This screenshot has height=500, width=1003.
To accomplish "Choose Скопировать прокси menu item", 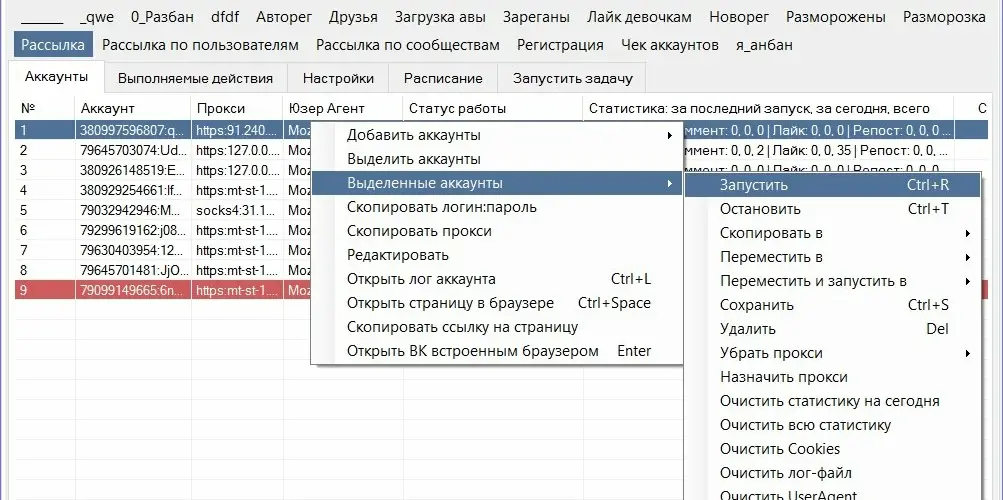I will pyautogui.click(x=497, y=231).
